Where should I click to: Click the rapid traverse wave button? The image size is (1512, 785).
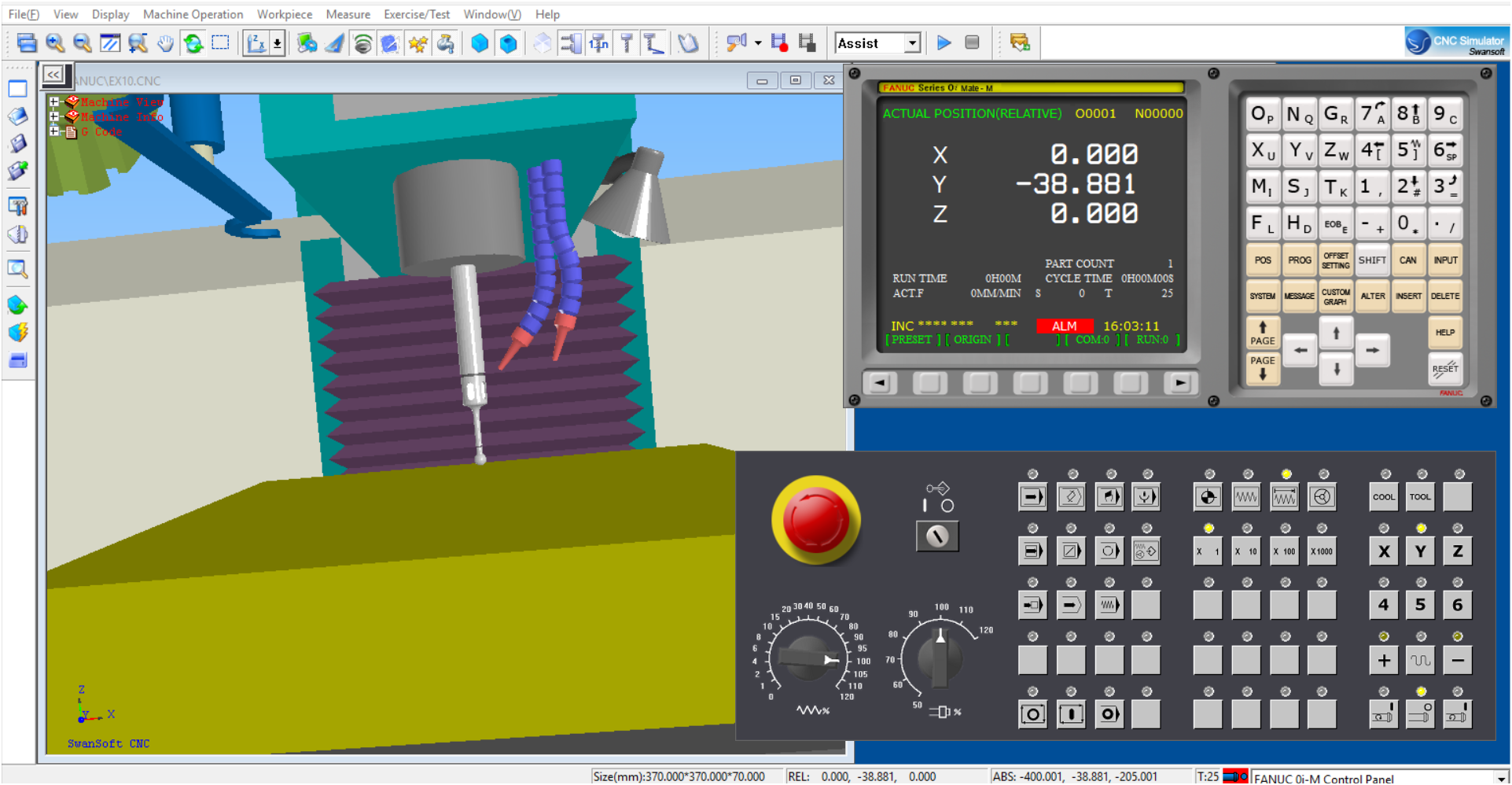point(1420,661)
